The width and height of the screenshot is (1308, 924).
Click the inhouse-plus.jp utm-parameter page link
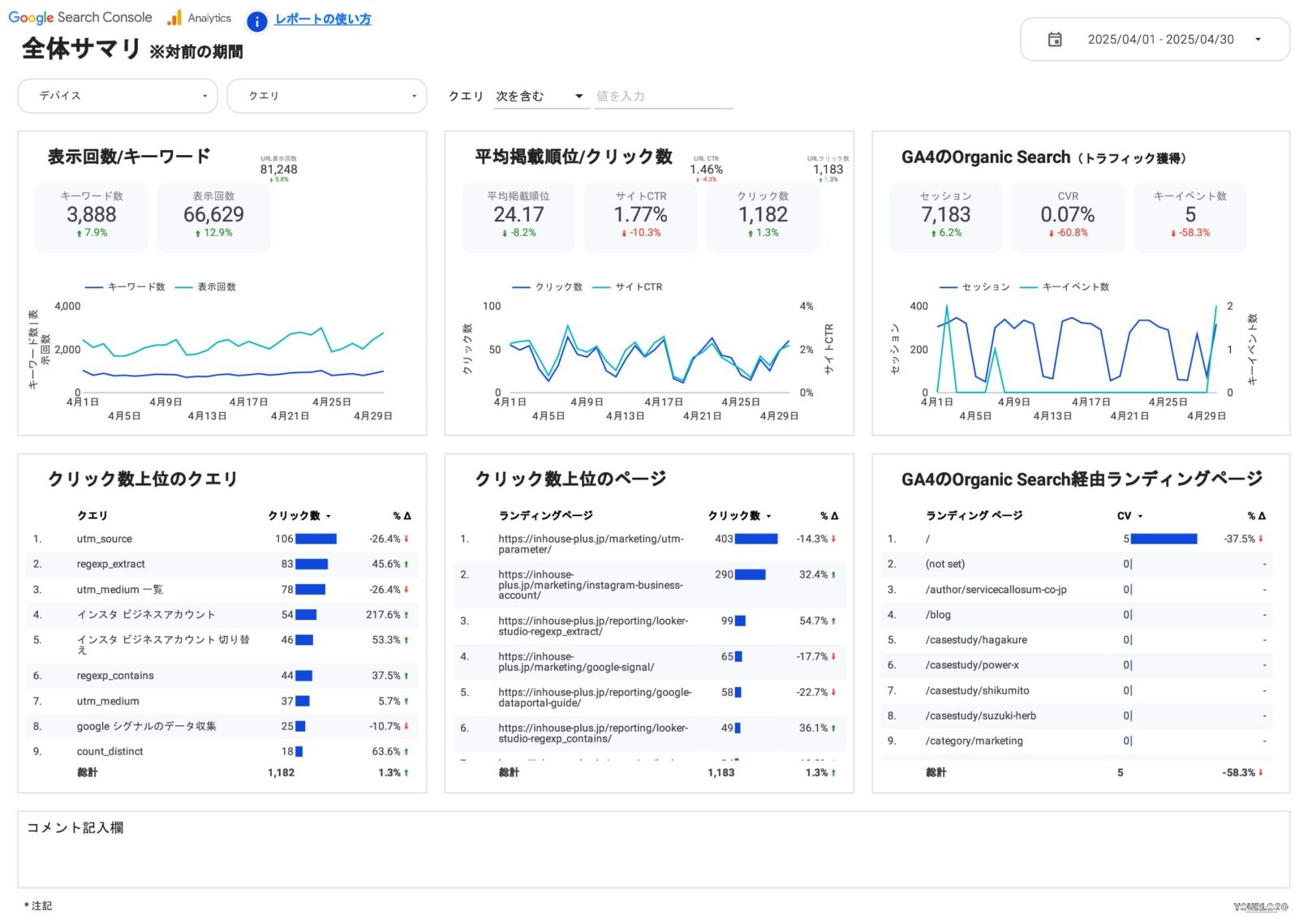591,544
